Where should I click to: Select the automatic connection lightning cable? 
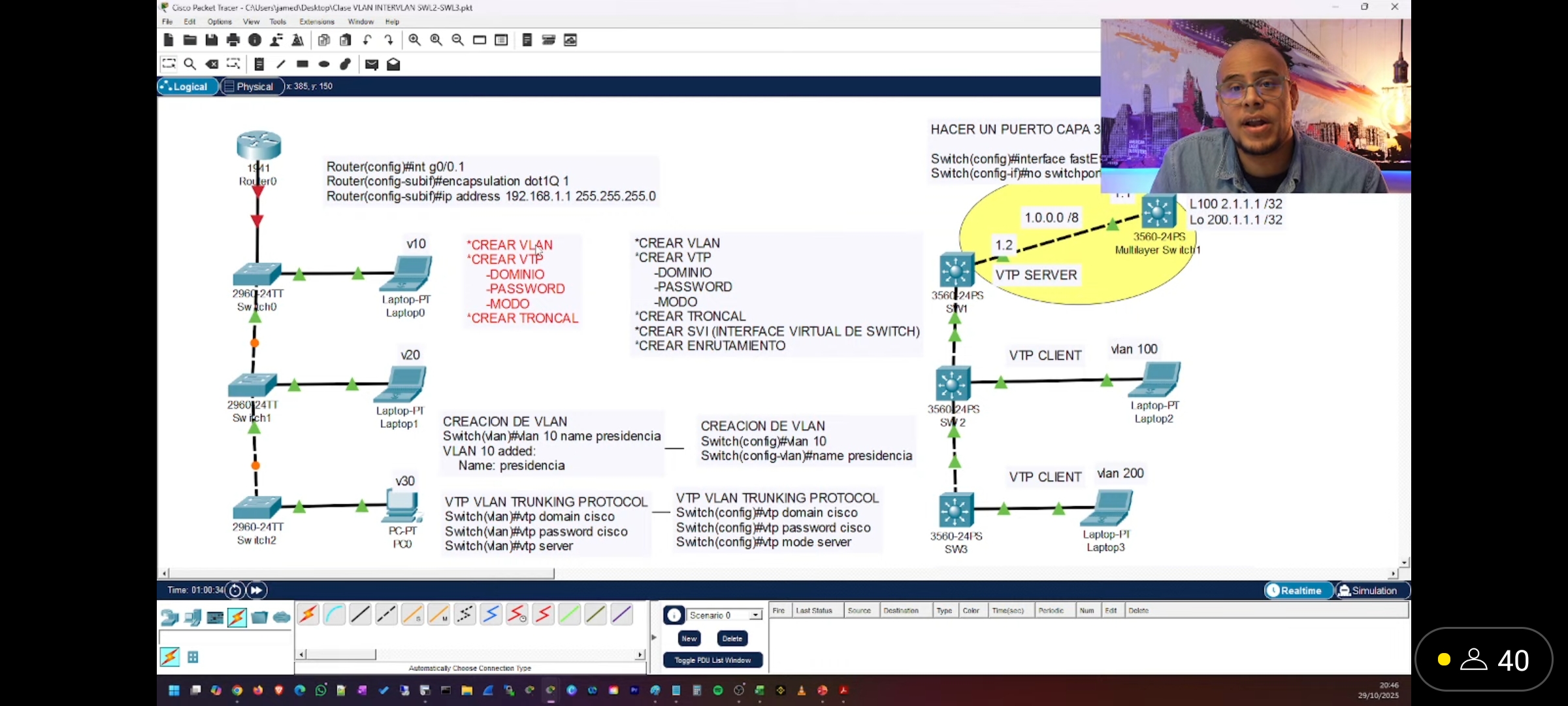pos(308,614)
